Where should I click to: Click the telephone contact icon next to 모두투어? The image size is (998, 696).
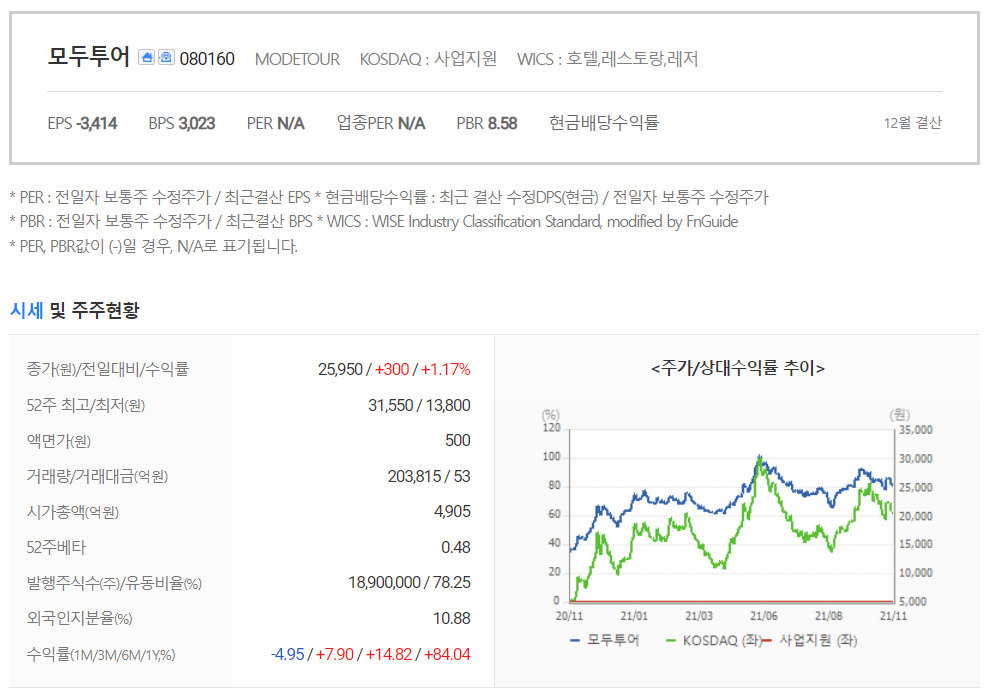pyautogui.click(x=166, y=57)
